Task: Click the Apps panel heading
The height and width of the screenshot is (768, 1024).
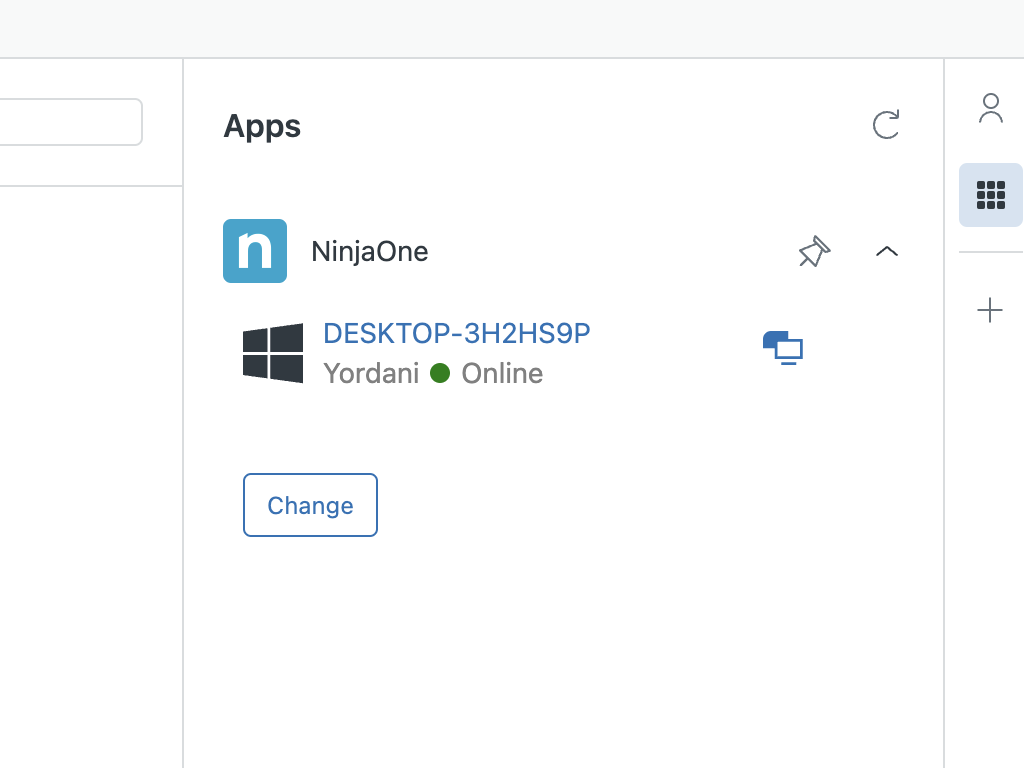Action: (262, 126)
